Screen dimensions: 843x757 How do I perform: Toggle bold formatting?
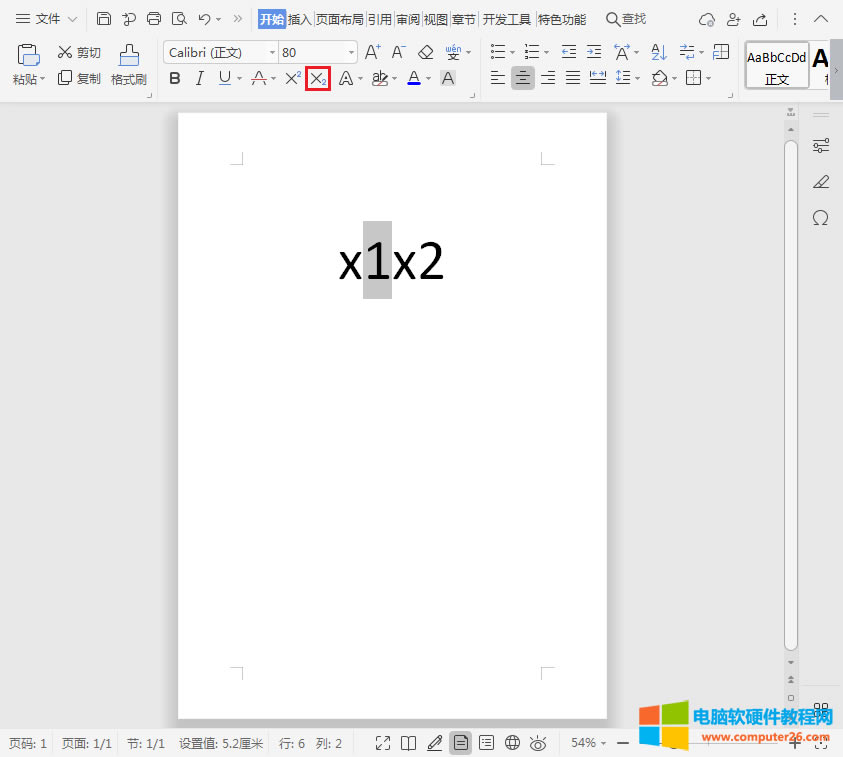pyautogui.click(x=175, y=78)
